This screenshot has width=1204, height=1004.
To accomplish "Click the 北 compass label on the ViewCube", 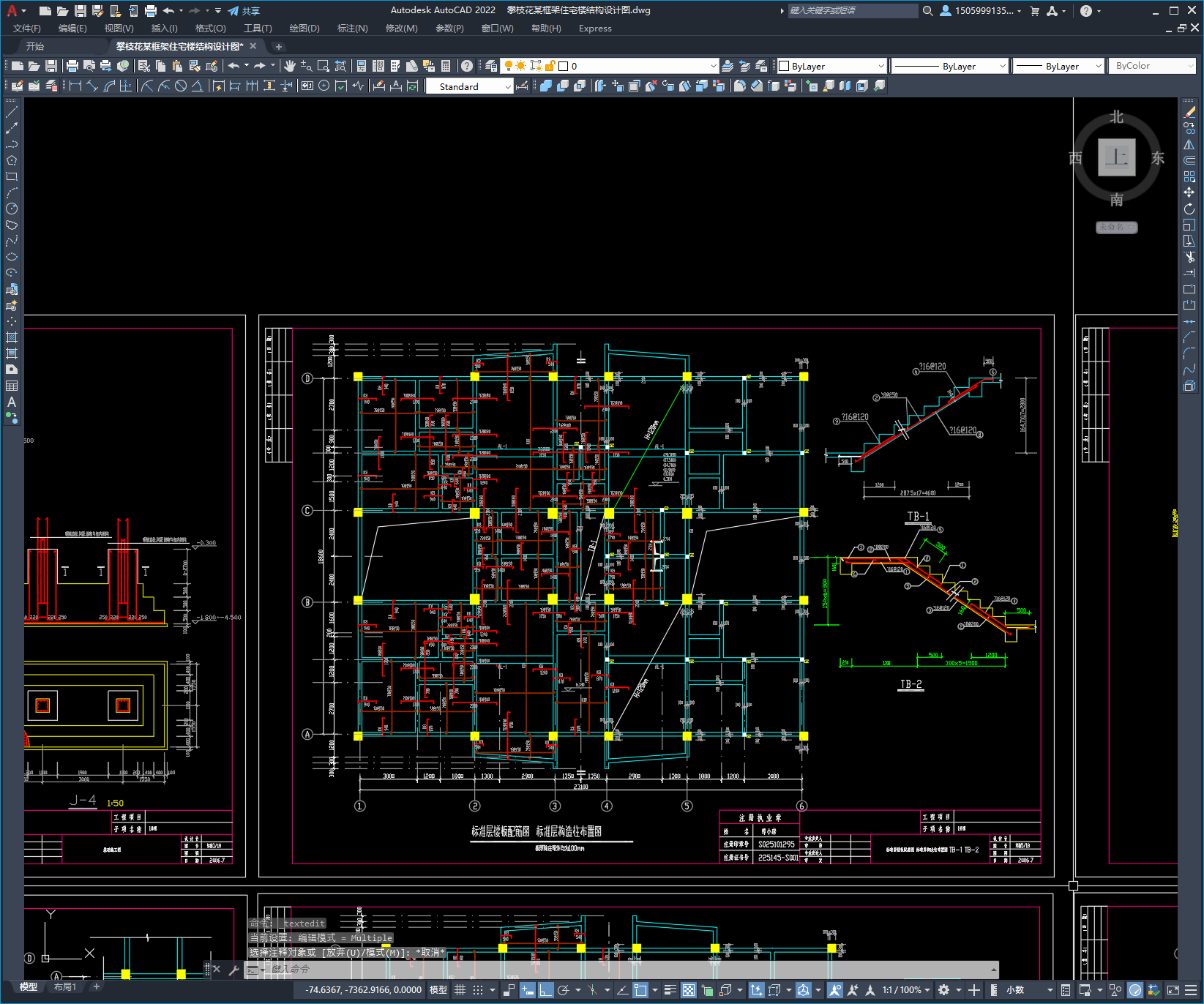I will coord(1117,117).
